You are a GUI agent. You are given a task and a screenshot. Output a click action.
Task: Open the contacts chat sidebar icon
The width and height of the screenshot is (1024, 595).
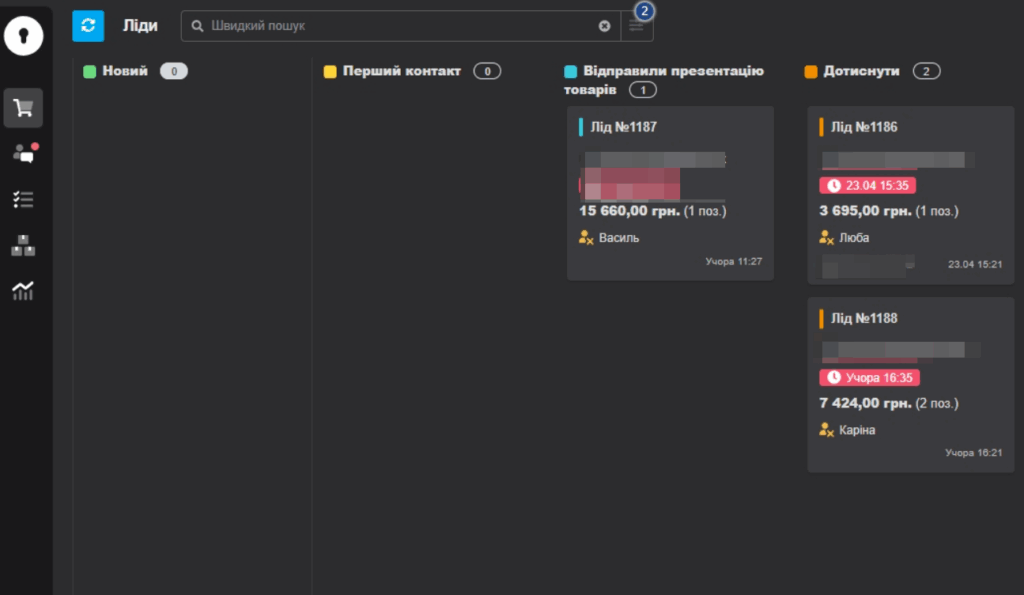(23, 153)
